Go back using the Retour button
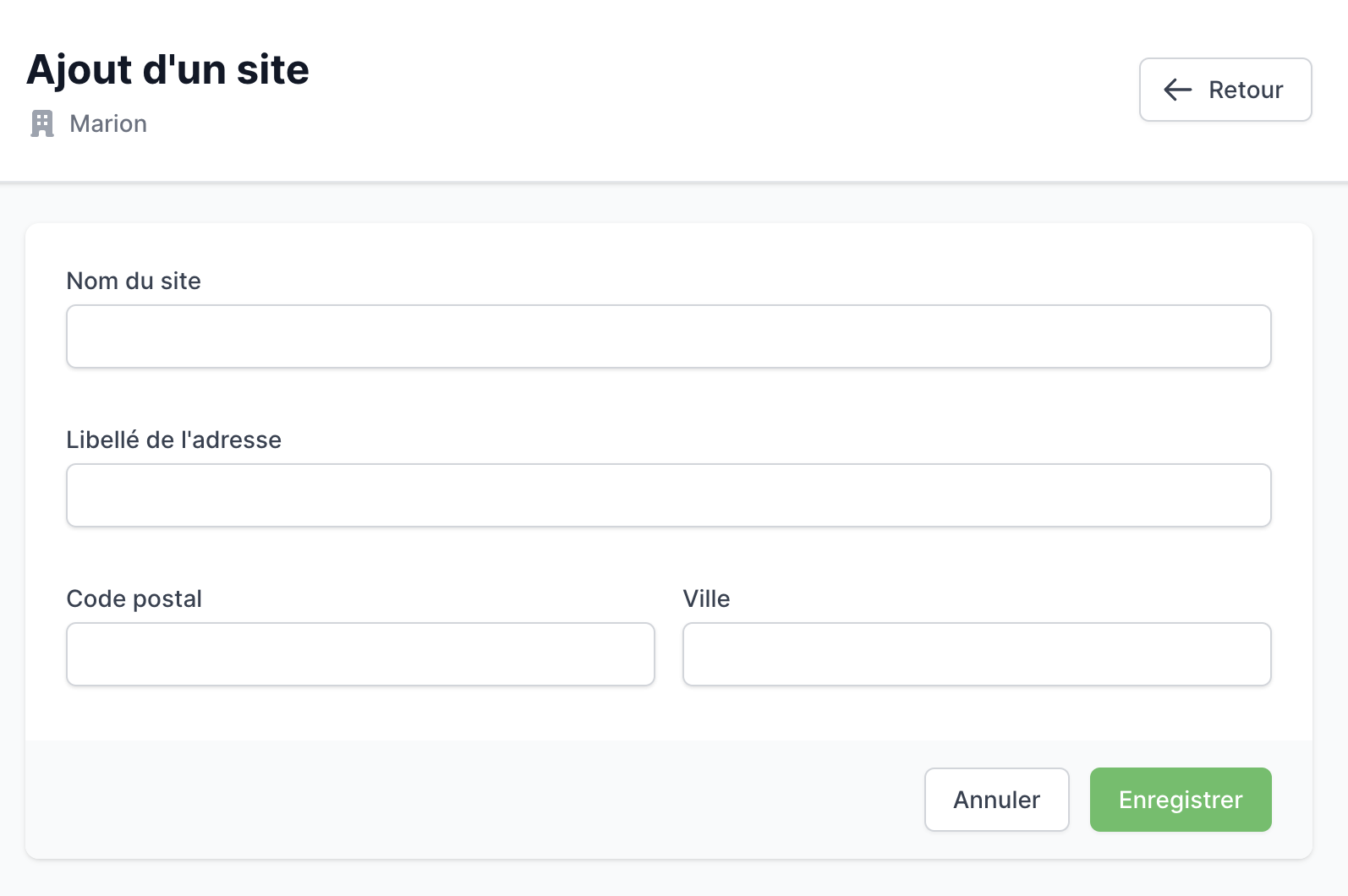This screenshot has height=896, width=1348. [x=1225, y=90]
